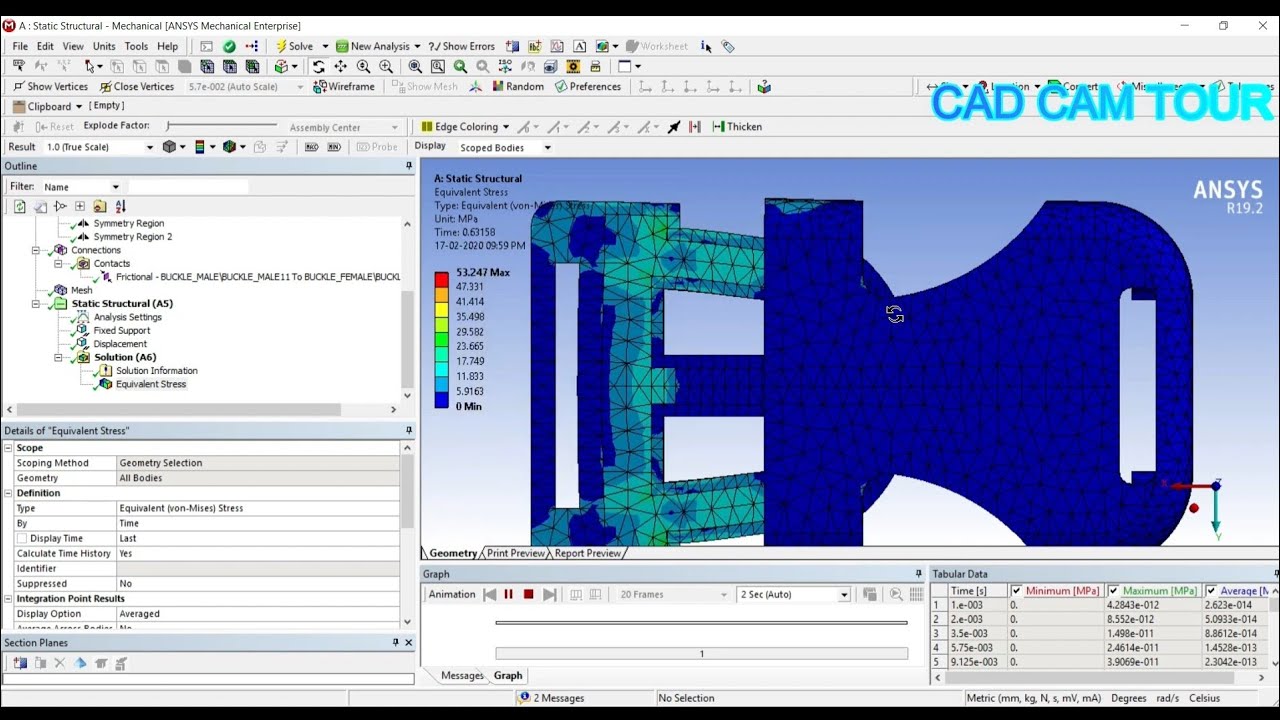Collapse the Contacts tree node
The image size is (1280, 720).
pos(58,264)
